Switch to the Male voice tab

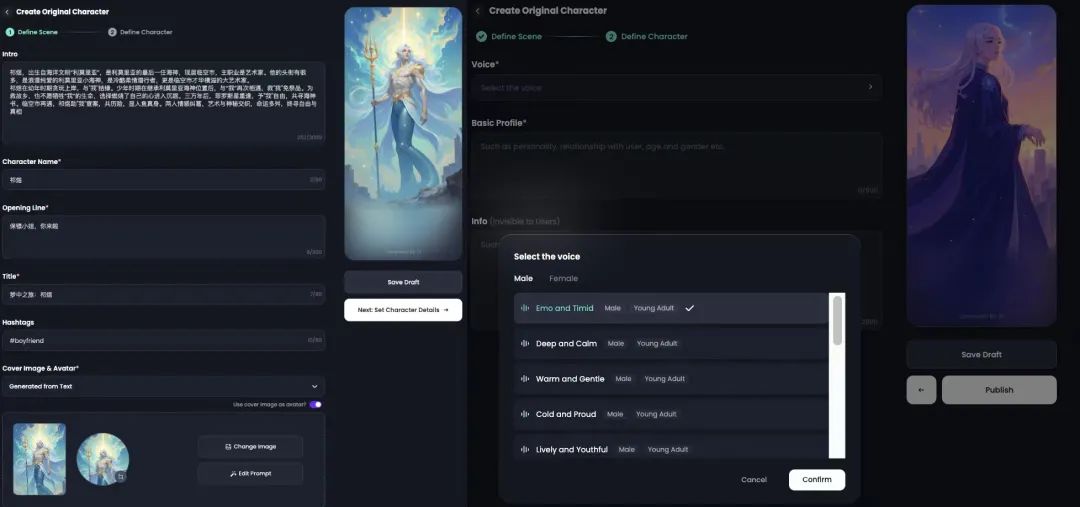(x=523, y=278)
